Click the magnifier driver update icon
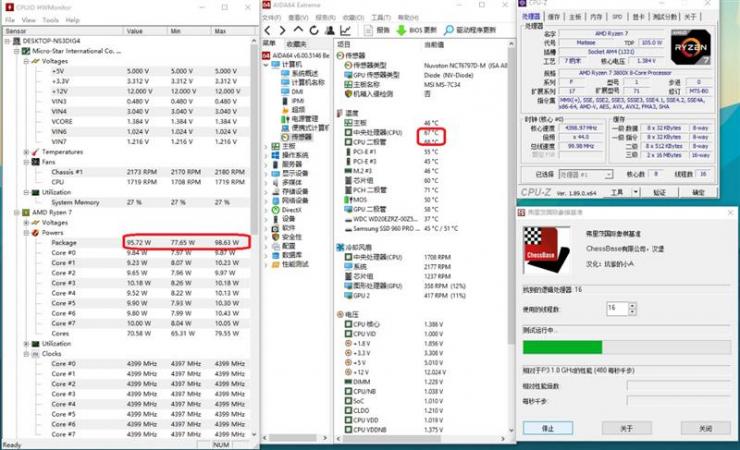Image resolution: width=740 pixels, height=450 pixels. (x=449, y=30)
